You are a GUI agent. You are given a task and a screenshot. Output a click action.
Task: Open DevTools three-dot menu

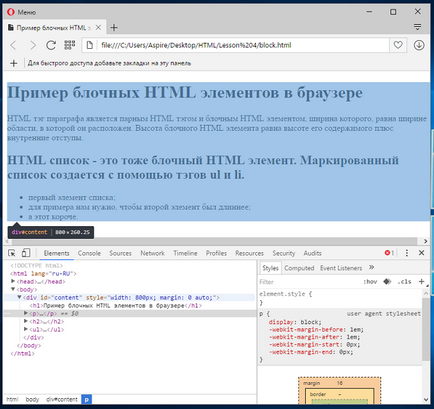[x=407, y=253]
